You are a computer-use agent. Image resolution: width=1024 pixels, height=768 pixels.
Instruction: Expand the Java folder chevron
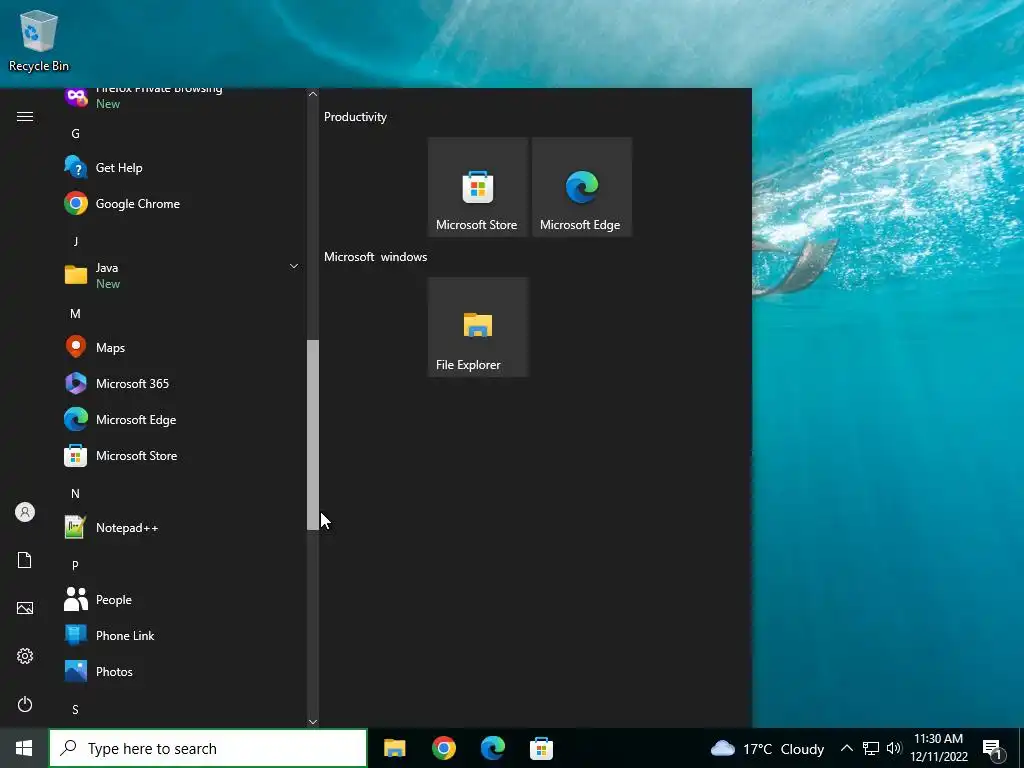294,266
